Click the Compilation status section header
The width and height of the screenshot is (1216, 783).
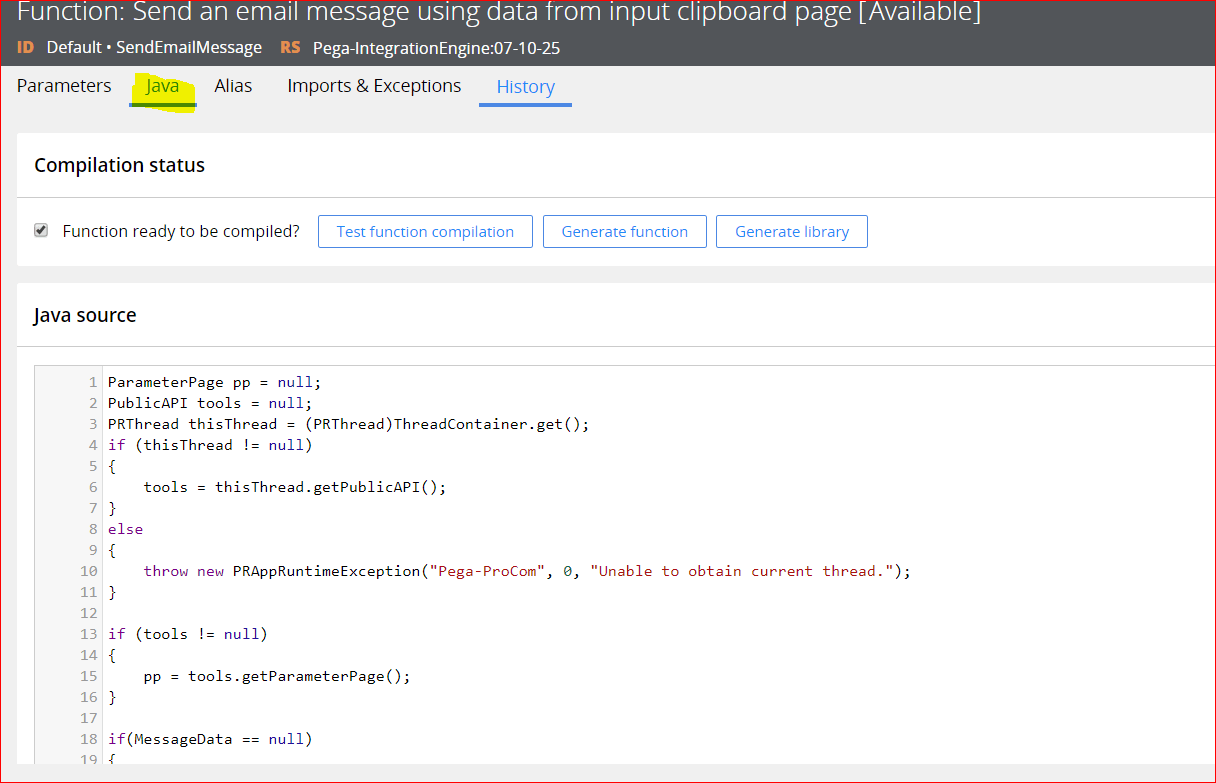pos(119,164)
